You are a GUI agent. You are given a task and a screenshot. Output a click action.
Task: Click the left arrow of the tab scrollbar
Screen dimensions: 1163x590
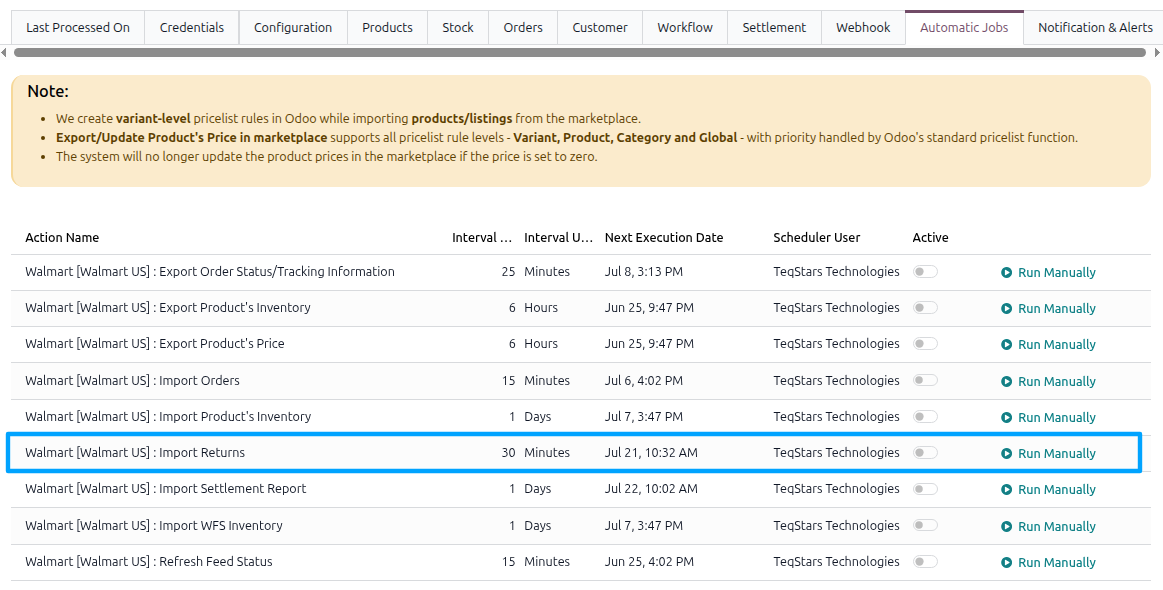point(4,53)
